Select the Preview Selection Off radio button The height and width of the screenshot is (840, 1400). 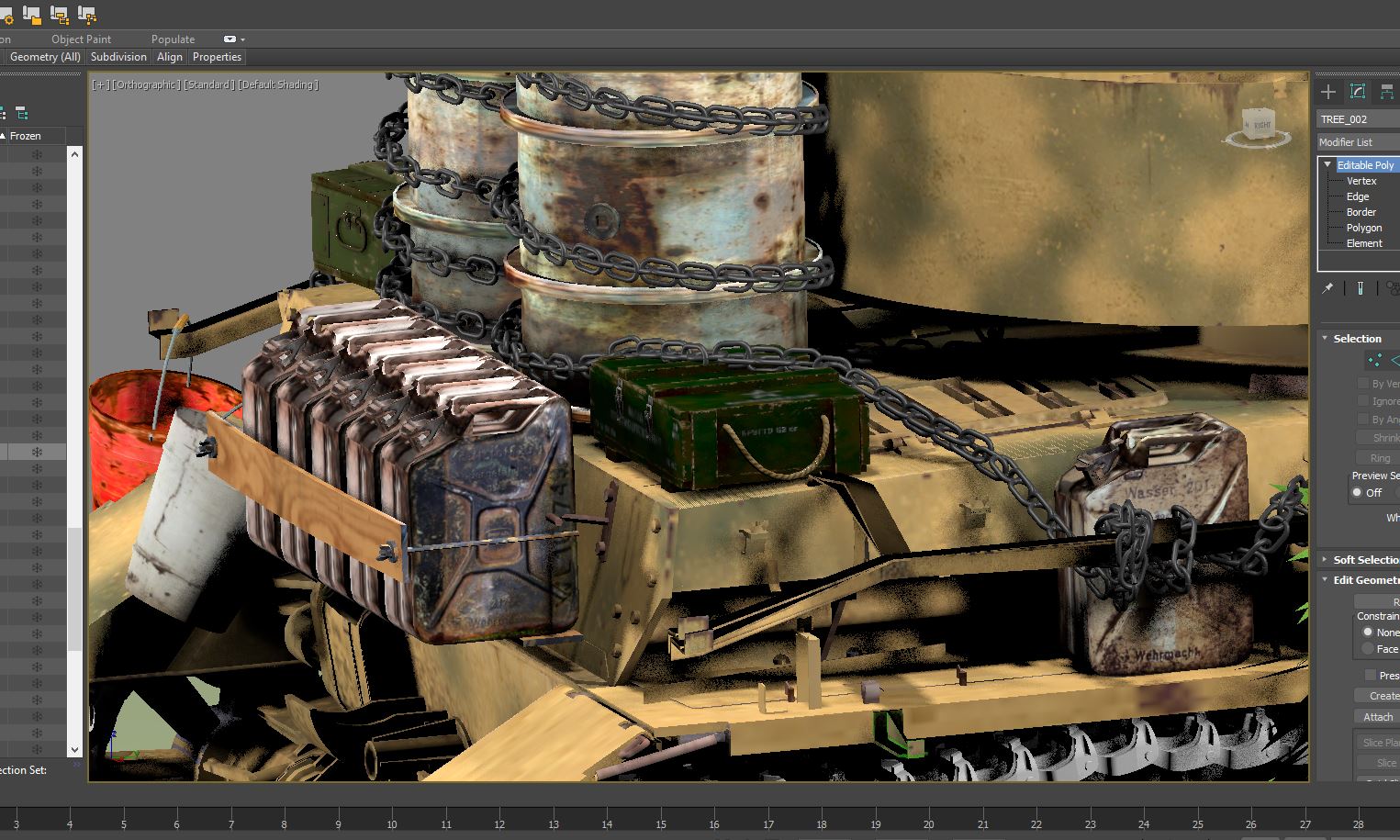[x=1357, y=492]
